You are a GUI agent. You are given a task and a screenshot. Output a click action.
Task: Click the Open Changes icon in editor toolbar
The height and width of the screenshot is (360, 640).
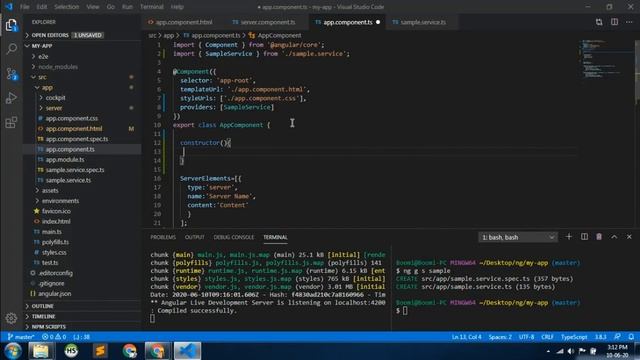click(x=599, y=22)
